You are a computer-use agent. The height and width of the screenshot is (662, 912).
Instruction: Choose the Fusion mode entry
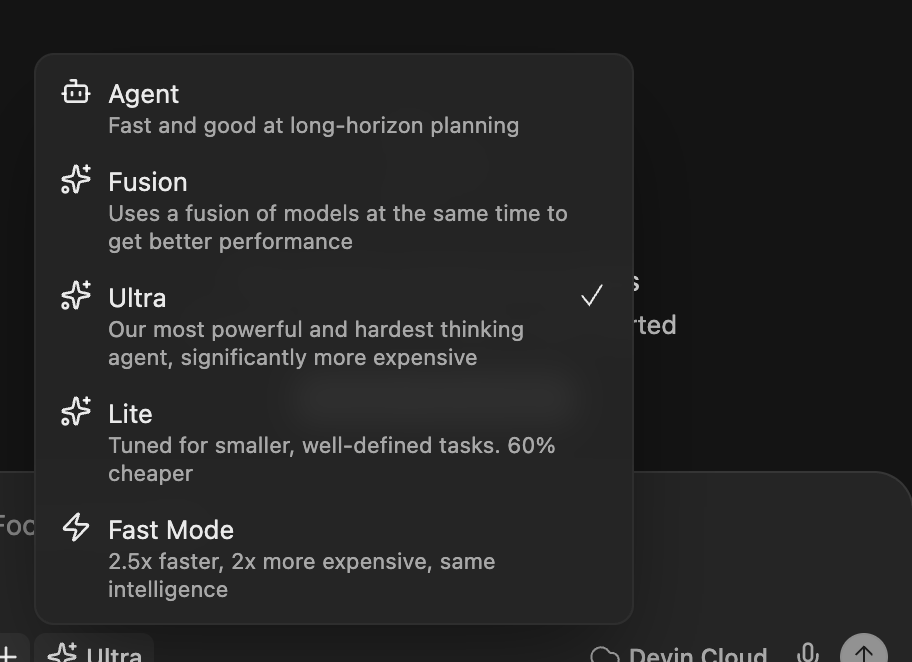click(334, 211)
